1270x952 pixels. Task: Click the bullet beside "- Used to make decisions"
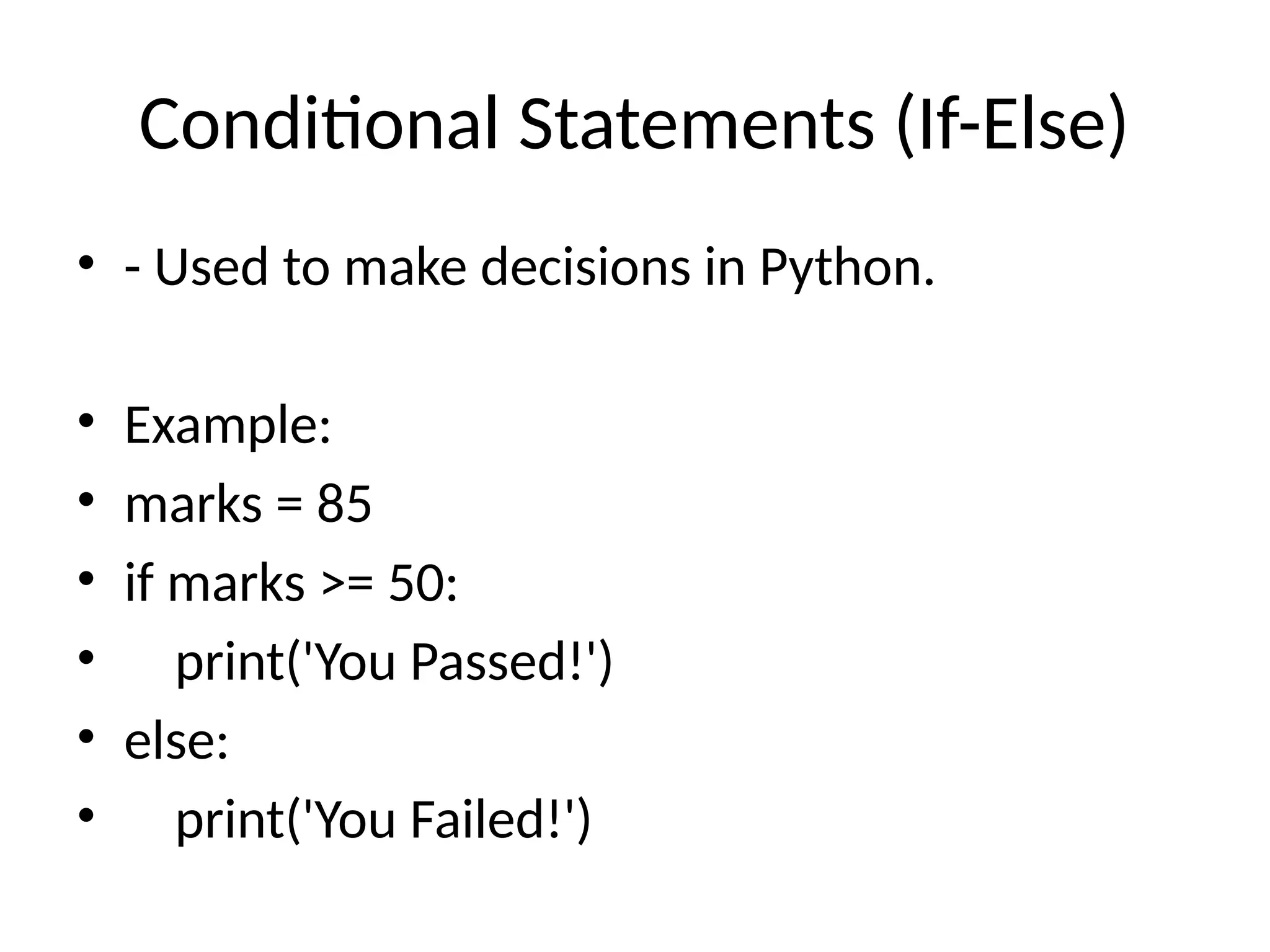86,262
